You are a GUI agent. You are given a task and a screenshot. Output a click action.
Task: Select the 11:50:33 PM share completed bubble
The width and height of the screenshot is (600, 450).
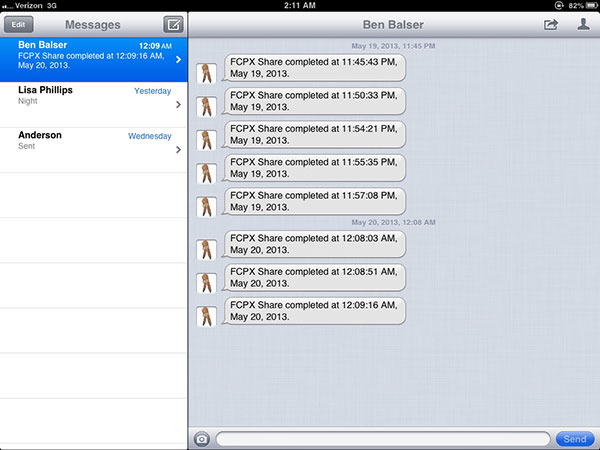314,101
